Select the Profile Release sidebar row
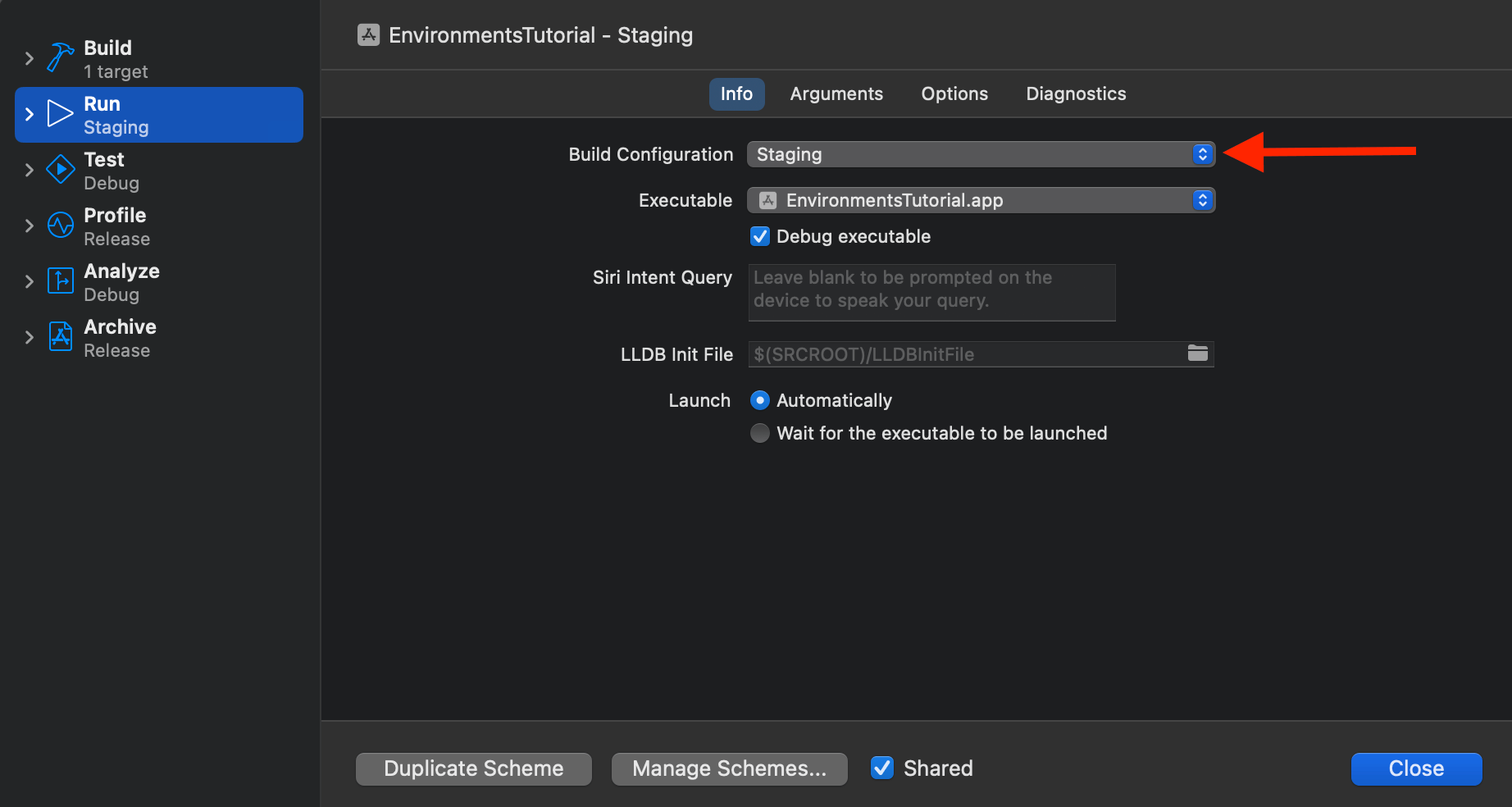The width and height of the screenshot is (1512, 807). click(159, 226)
